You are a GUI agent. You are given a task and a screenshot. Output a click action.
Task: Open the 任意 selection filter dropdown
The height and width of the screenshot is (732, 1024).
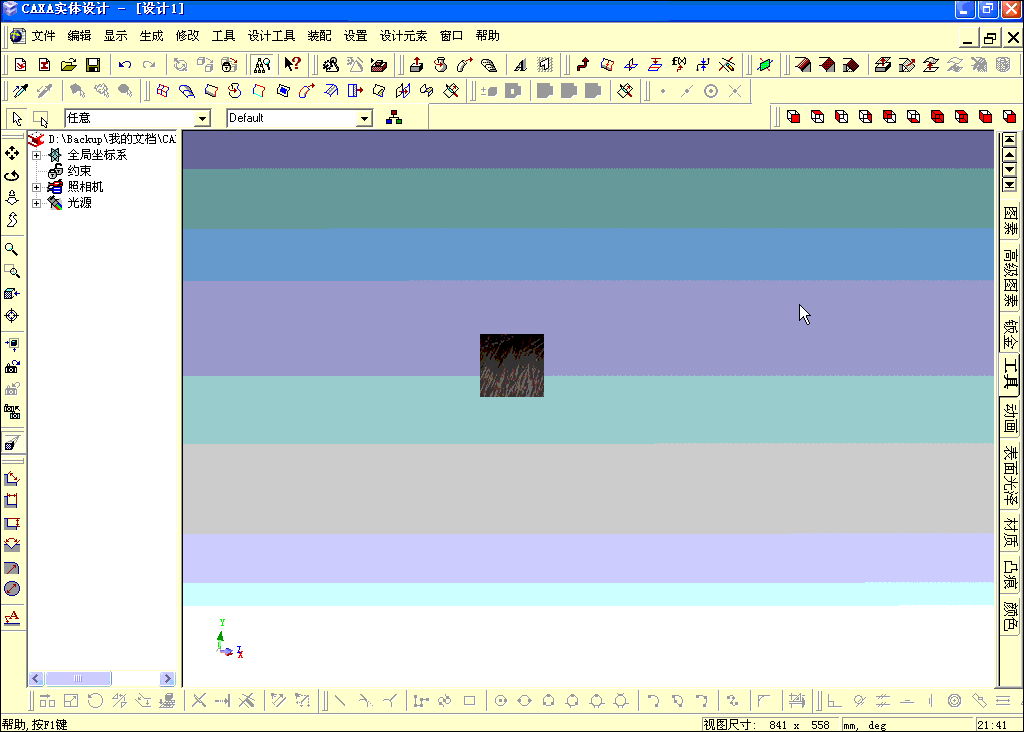tap(202, 118)
